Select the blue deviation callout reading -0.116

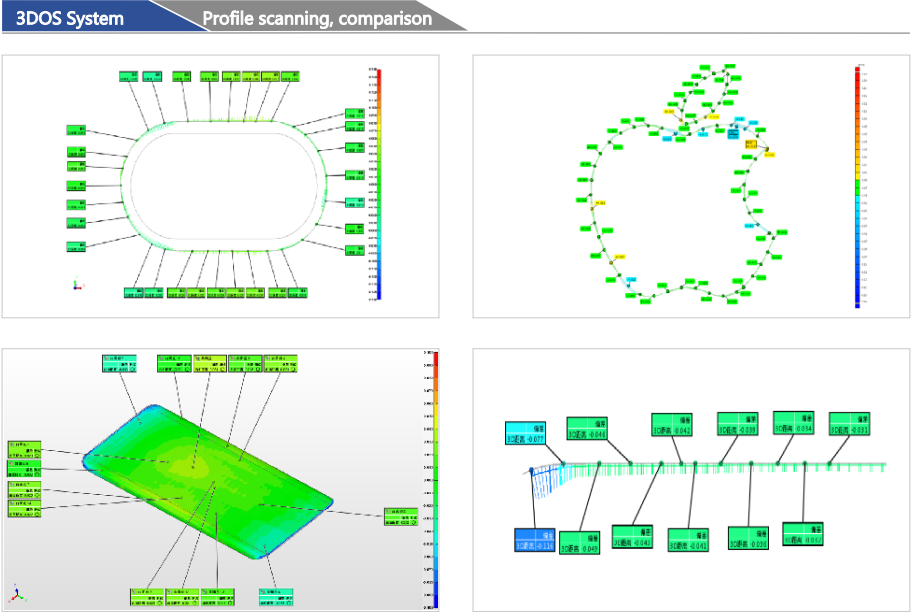click(535, 540)
